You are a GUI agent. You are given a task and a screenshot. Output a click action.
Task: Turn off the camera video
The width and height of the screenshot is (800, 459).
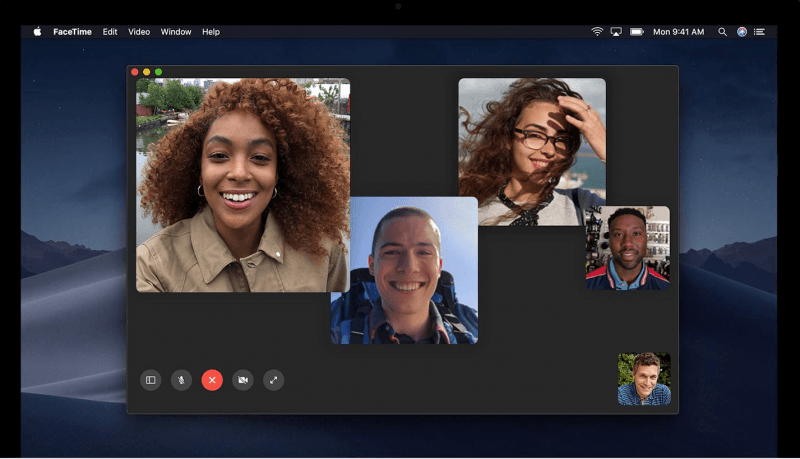(243, 380)
